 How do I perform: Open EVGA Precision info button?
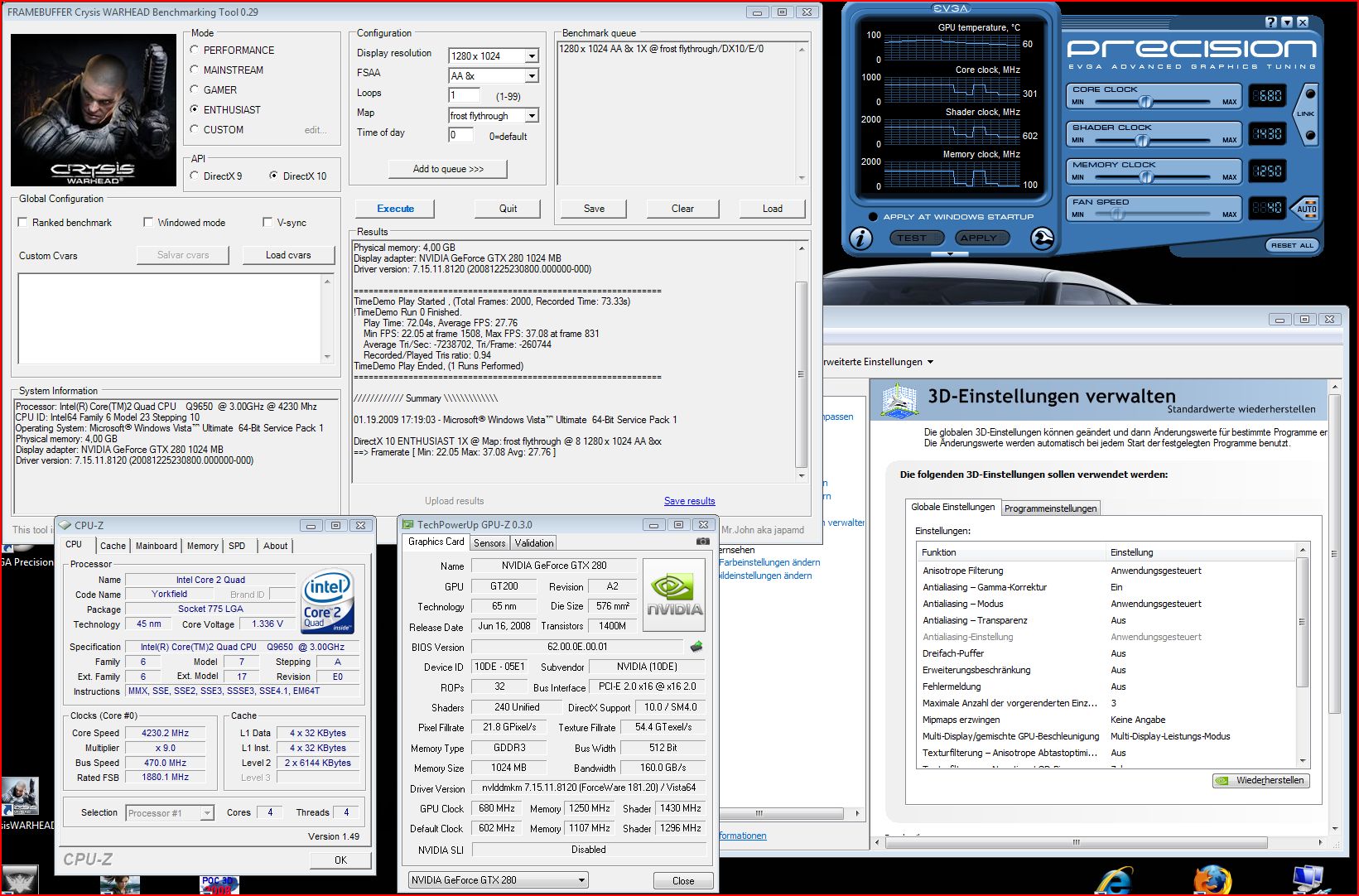point(861,239)
